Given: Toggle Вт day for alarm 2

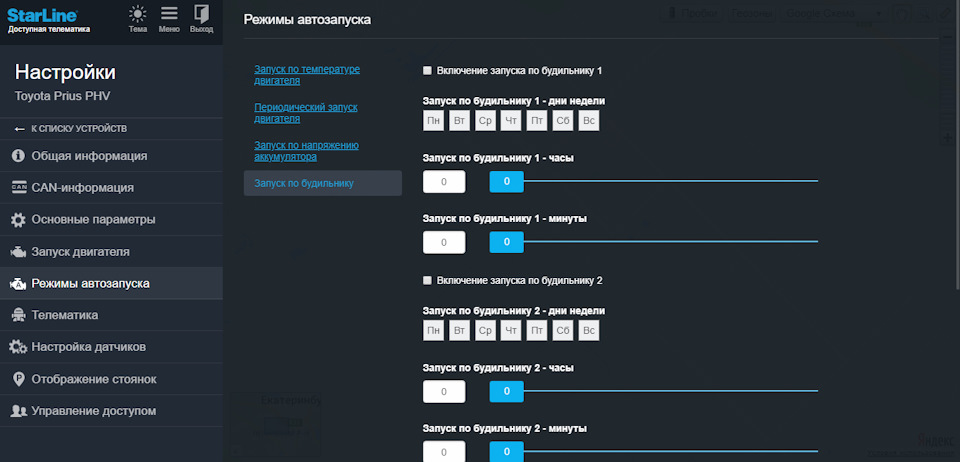Looking at the screenshot, I should pyautogui.click(x=459, y=330).
